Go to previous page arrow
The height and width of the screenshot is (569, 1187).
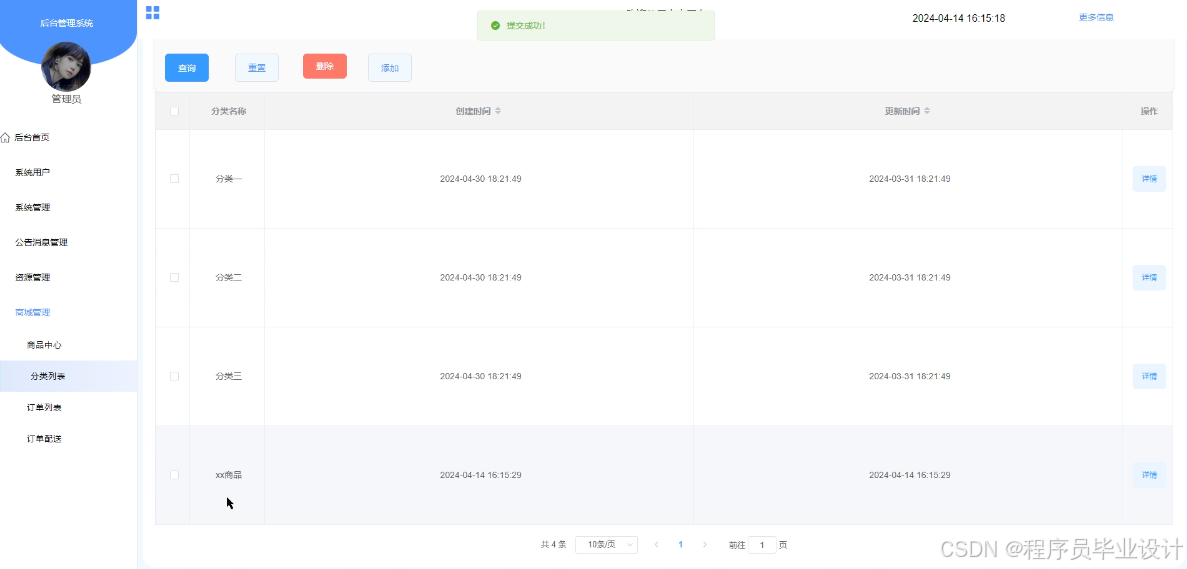point(656,545)
